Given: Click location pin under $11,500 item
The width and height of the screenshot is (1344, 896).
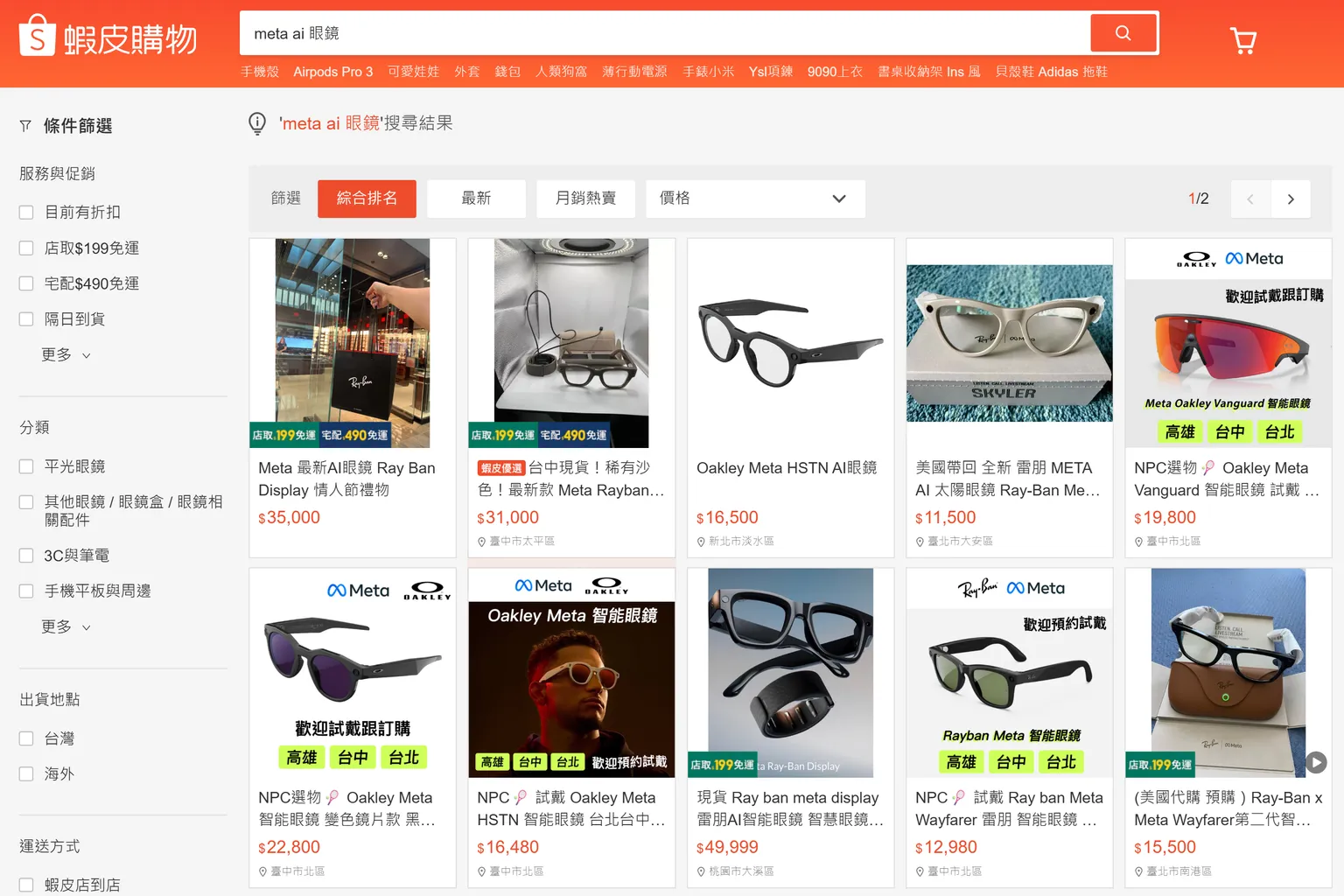Looking at the screenshot, I should pyautogui.click(x=920, y=542).
